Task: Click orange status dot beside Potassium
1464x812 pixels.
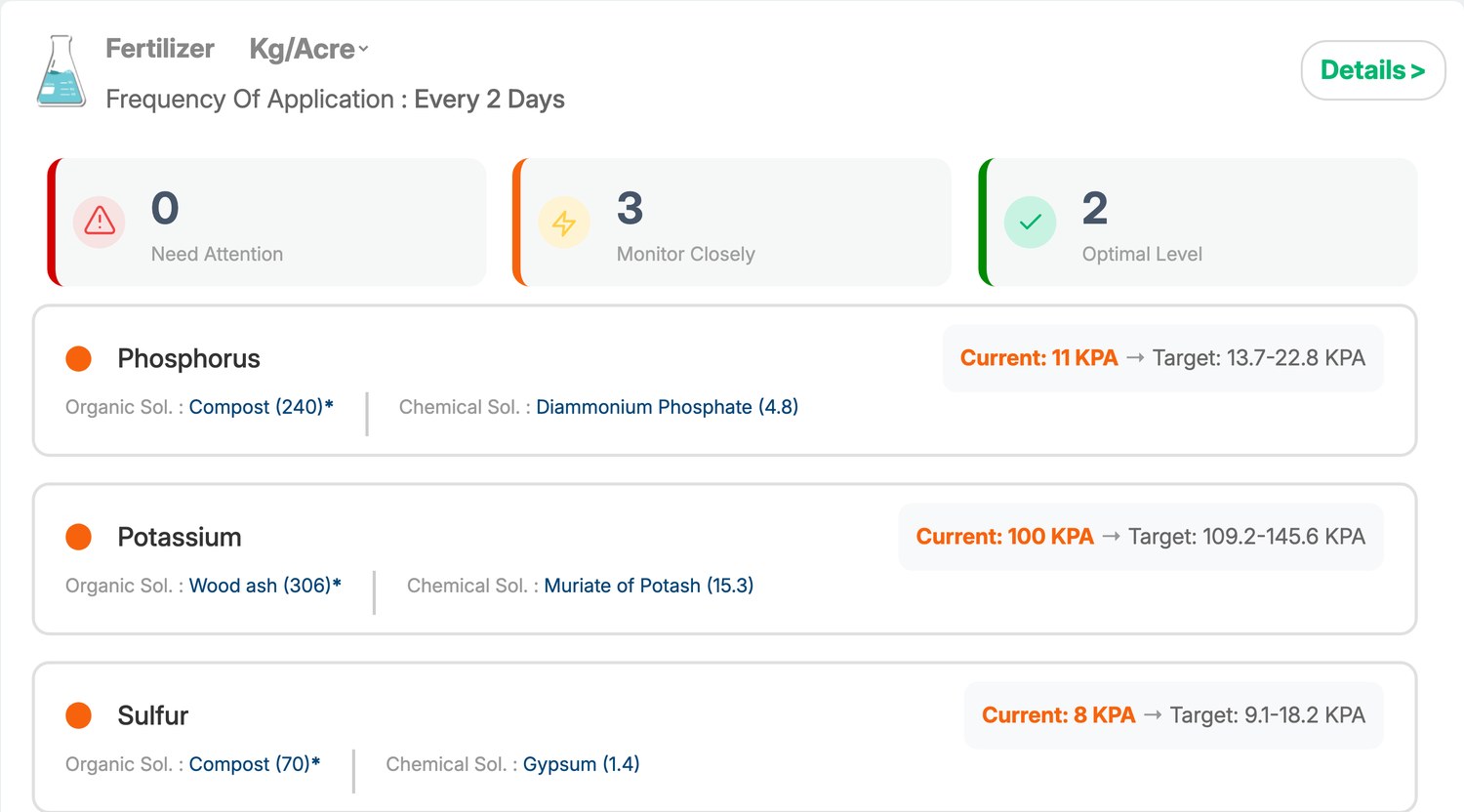Action: point(78,537)
